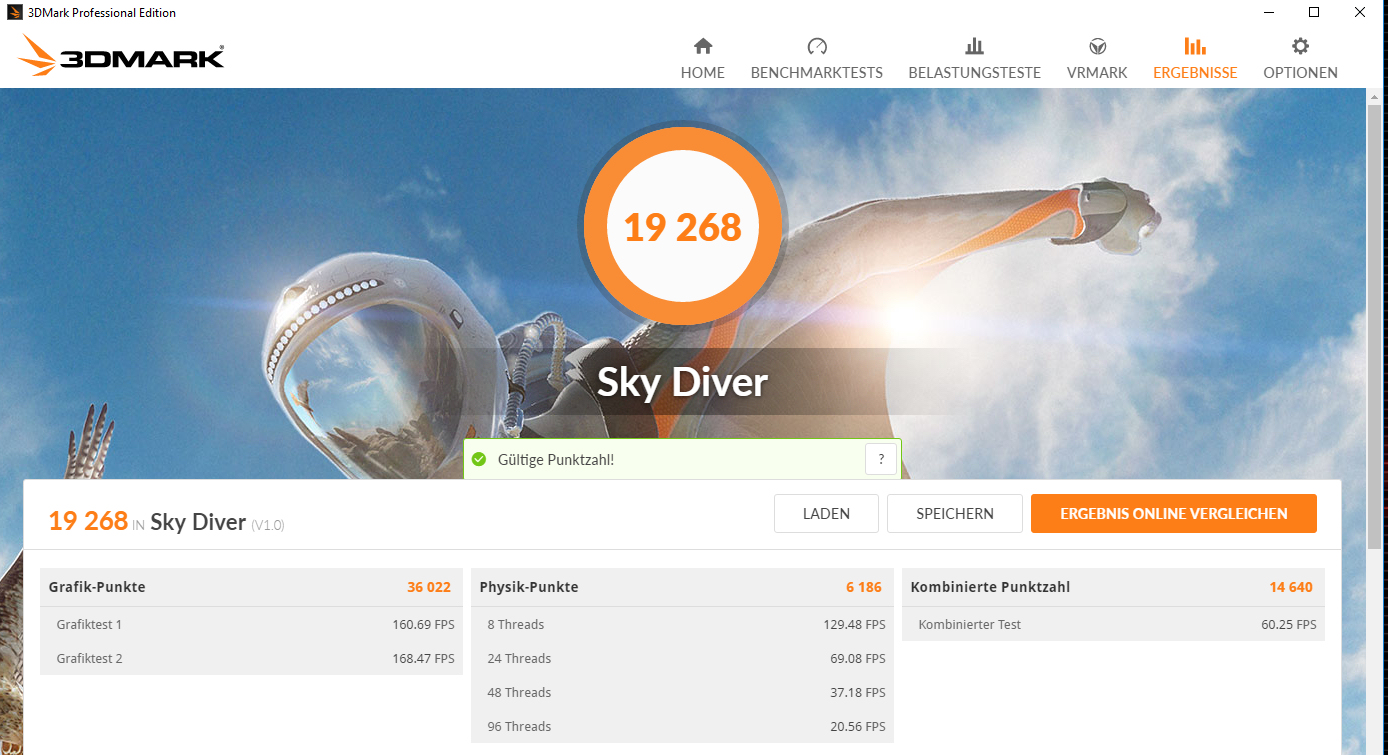Click the LADEN button
The width and height of the screenshot is (1388, 755).
826,514
